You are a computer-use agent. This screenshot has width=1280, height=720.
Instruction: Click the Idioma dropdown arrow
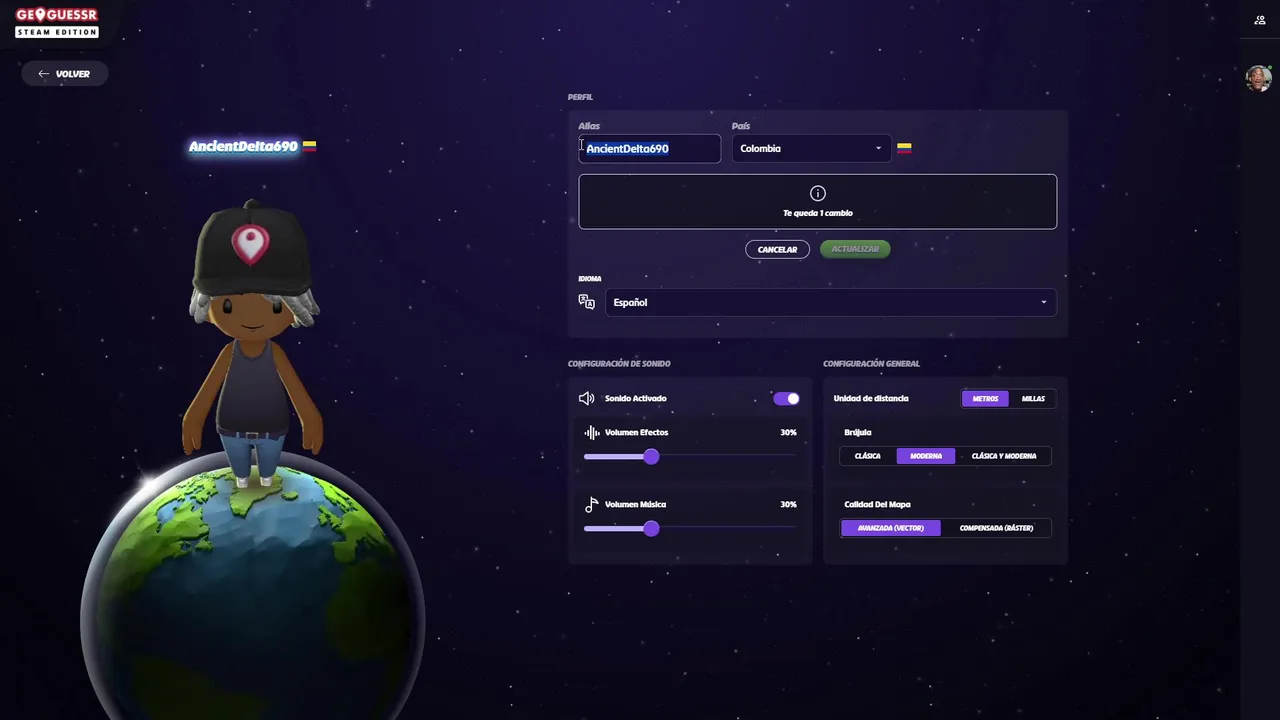click(1043, 303)
